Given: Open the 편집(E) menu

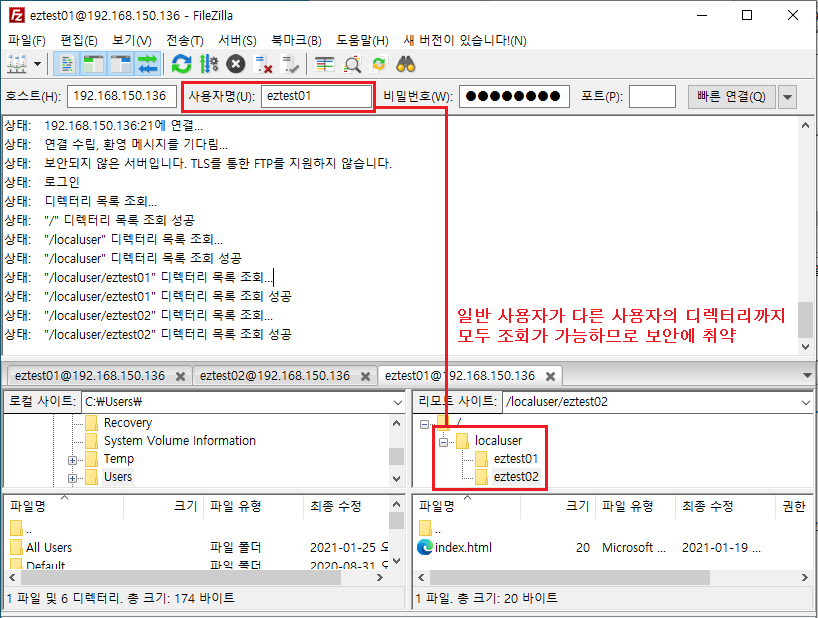Looking at the screenshot, I should click(x=79, y=40).
